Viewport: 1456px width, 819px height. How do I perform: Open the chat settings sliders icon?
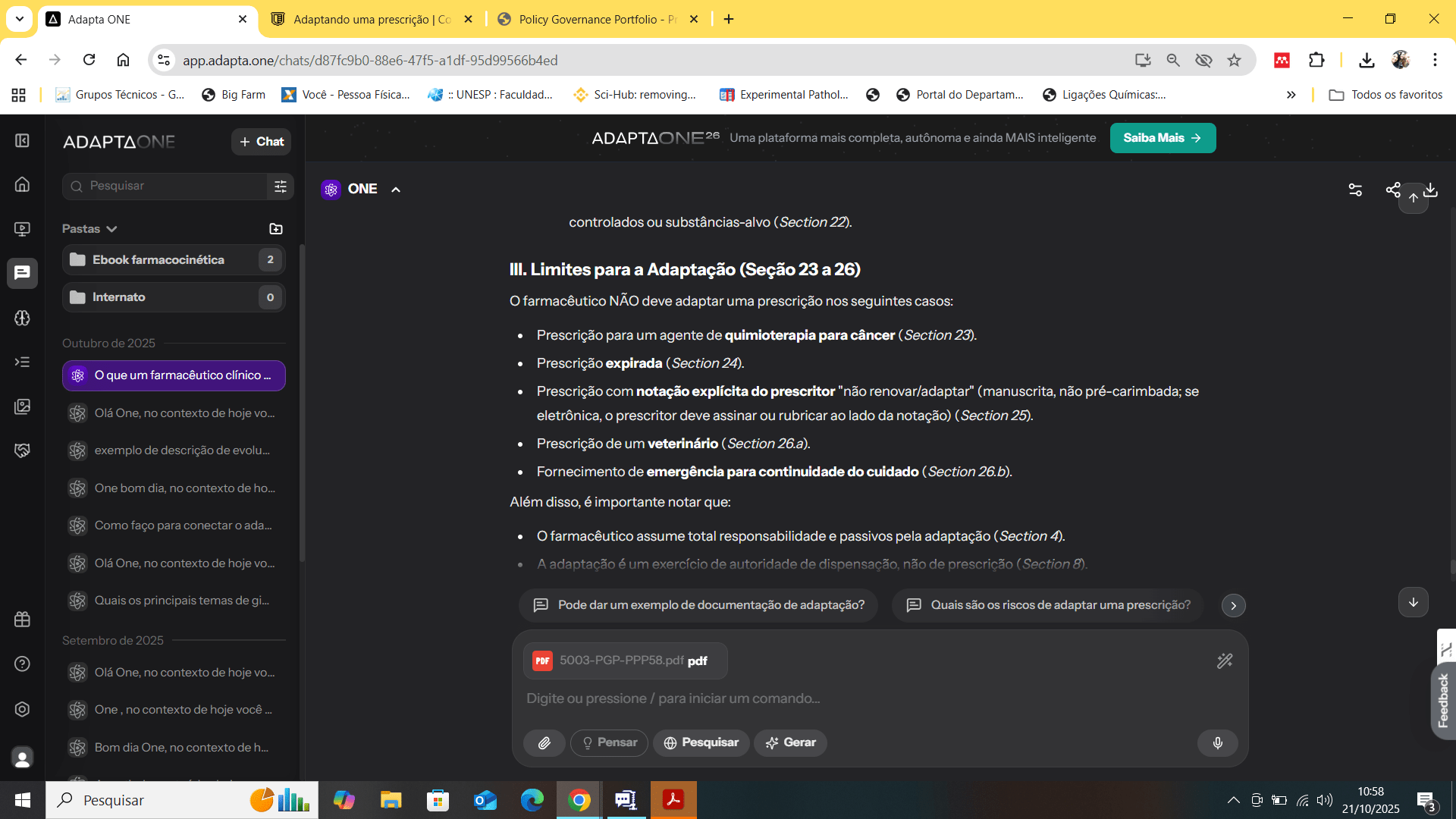(x=1355, y=190)
